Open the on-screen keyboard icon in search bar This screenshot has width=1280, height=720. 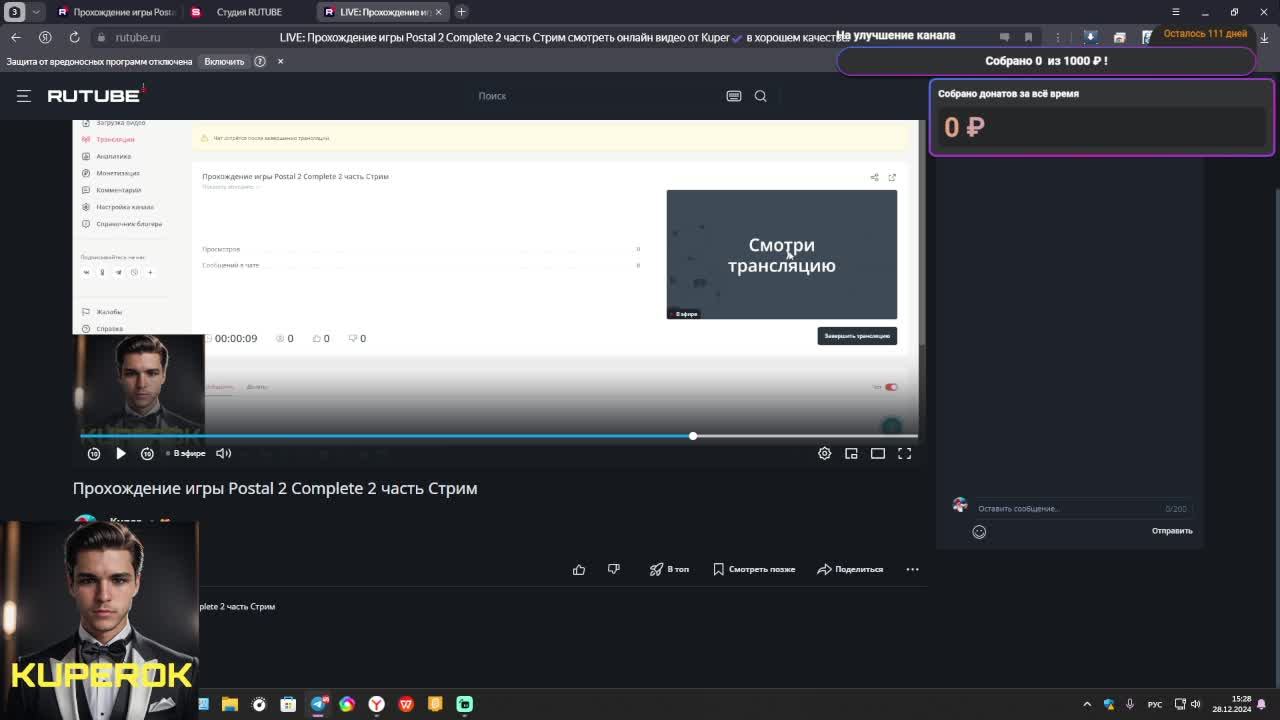click(734, 96)
